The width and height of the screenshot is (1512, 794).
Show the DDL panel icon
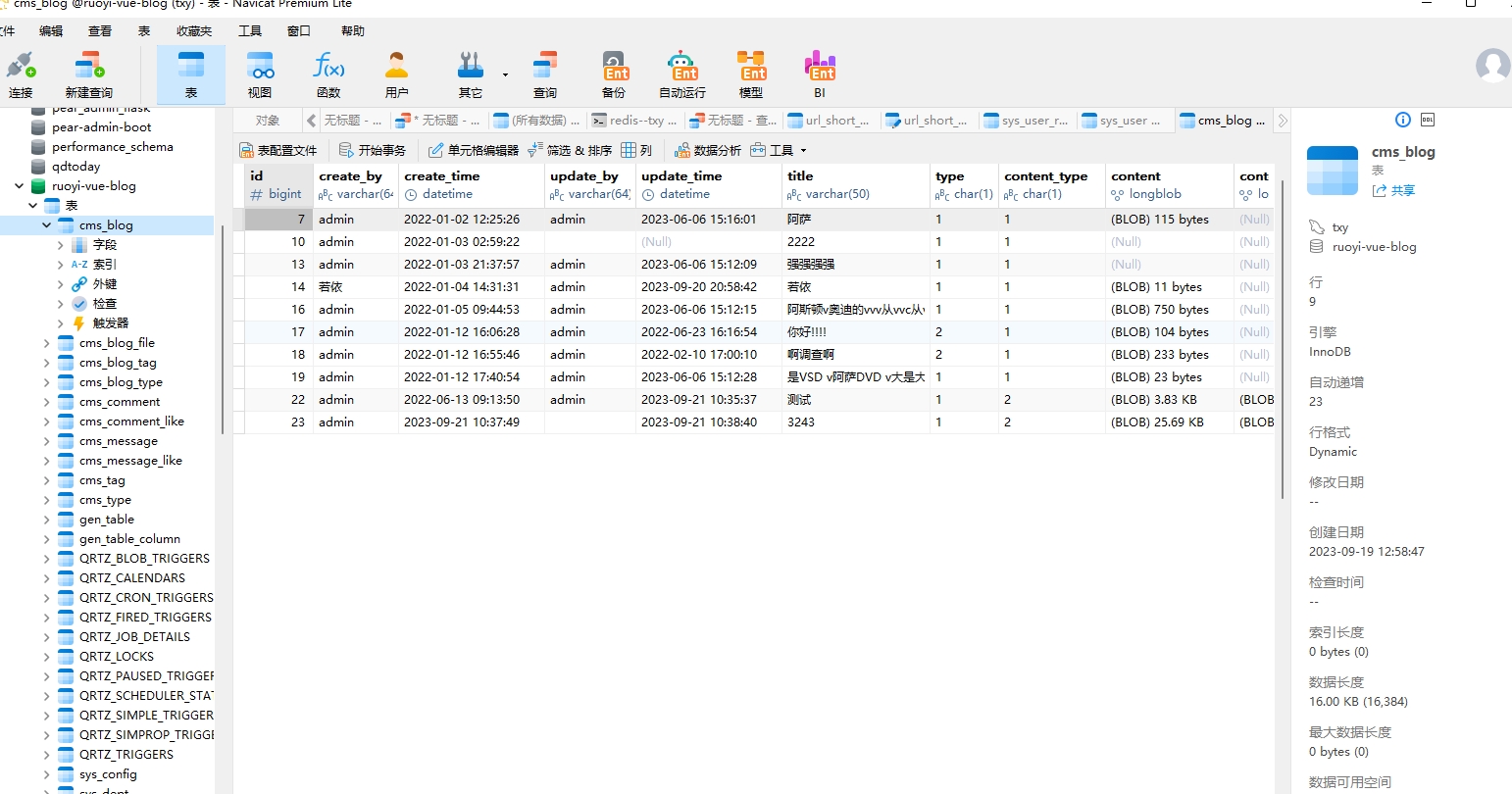coord(1428,120)
